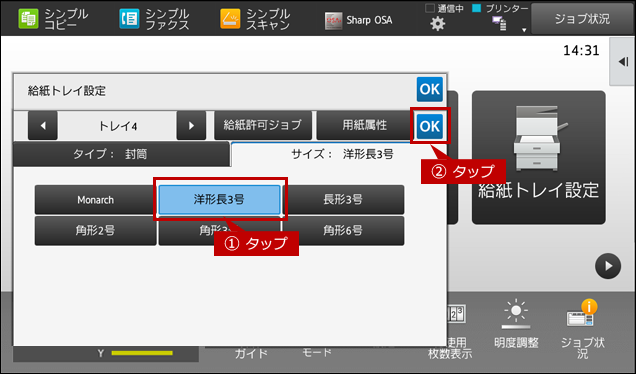Go to the next home screen page
Viewport: 636px width, 374px height.
(x=608, y=266)
